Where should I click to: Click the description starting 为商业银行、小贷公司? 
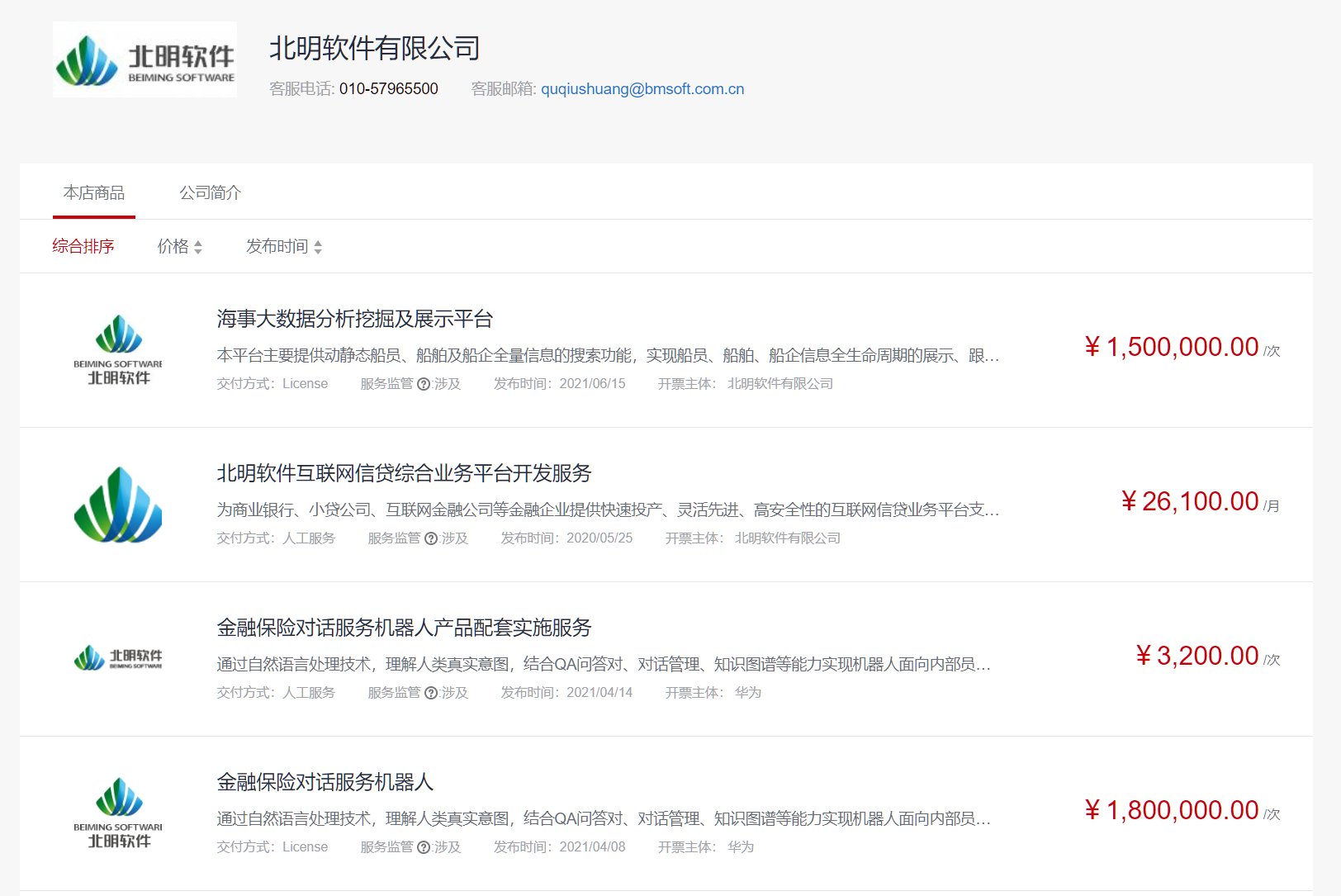pyautogui.click(x=609, y=510)
